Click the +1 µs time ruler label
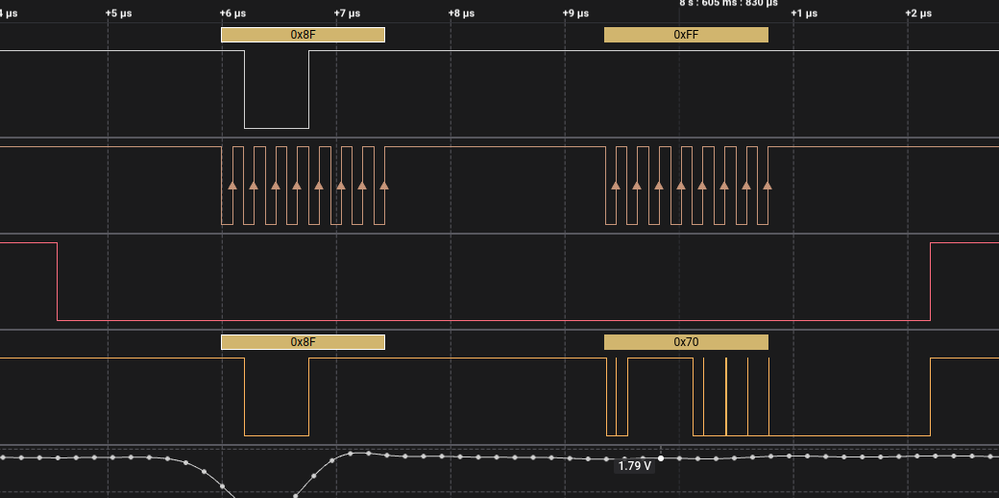This screenshot has height=498, width=999. pyautogui.click(x=804, y=13)
